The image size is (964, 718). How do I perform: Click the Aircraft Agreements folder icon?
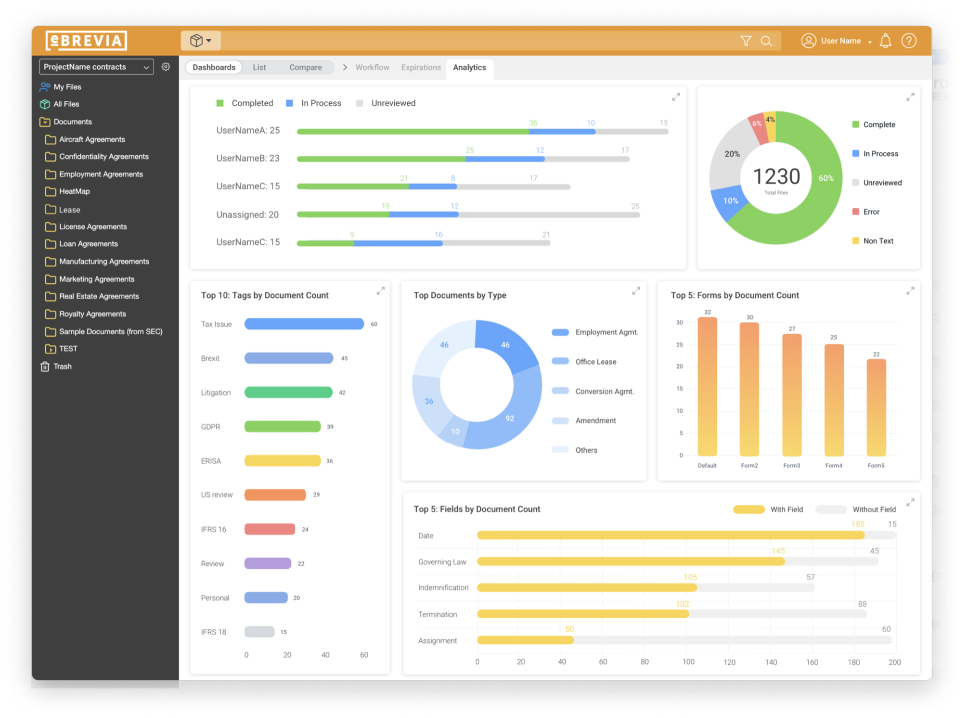point(50,140)
